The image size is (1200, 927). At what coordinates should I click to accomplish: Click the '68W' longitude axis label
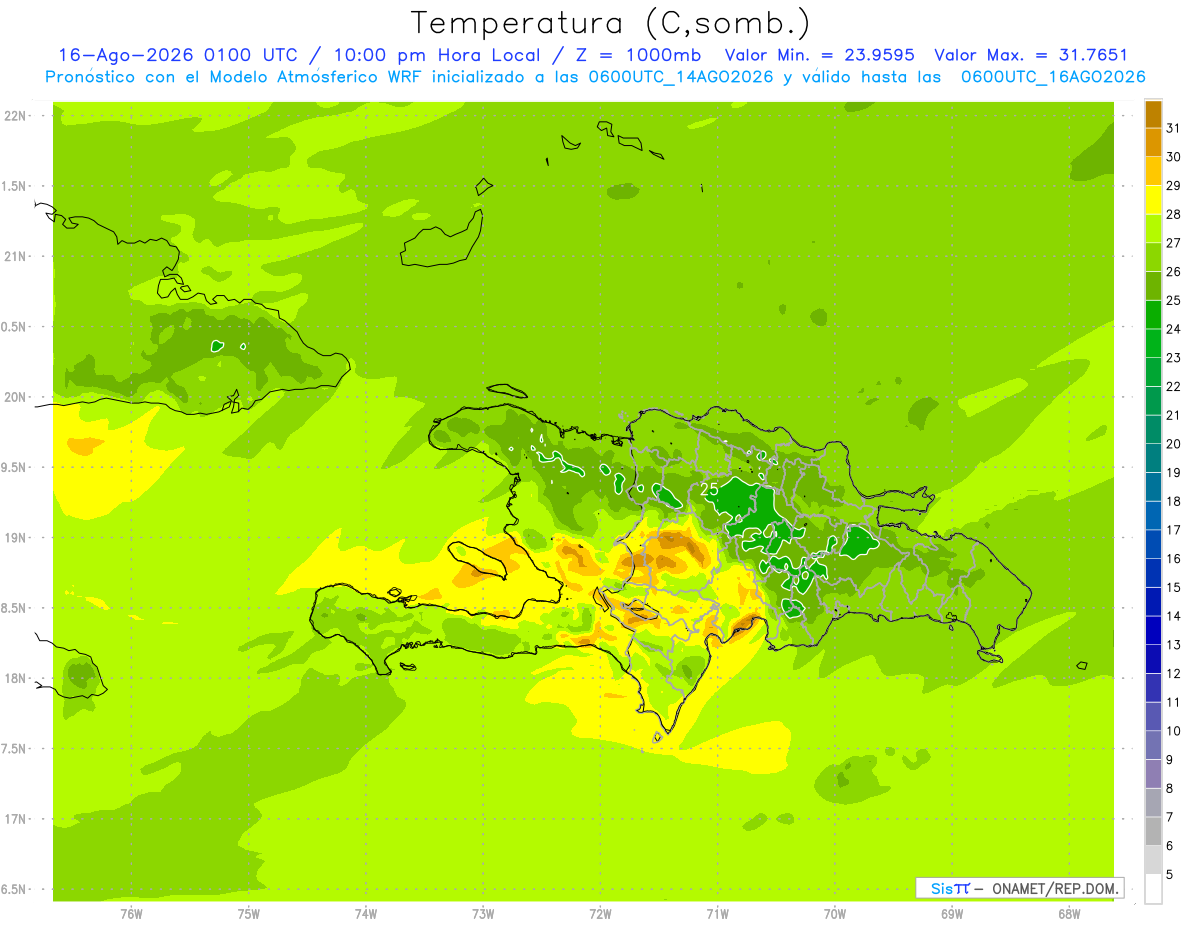[1069, 914]
